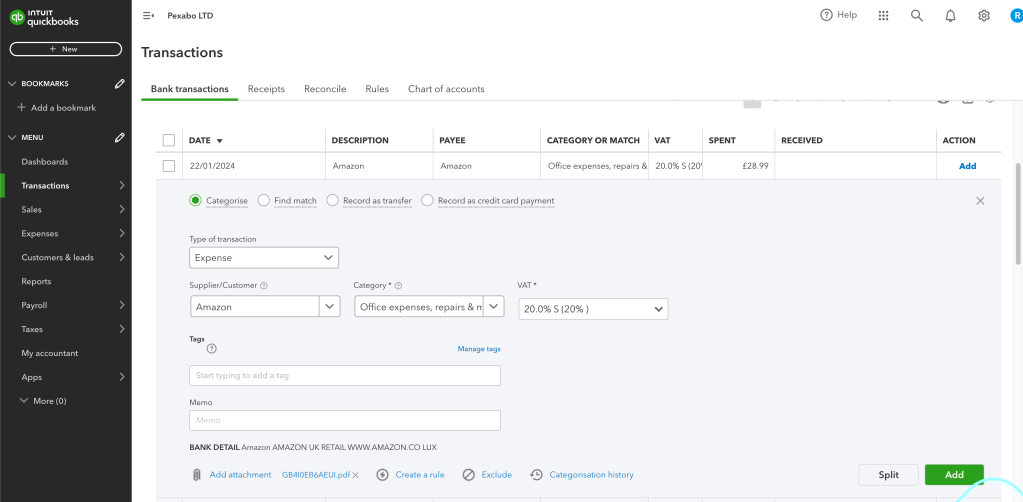
Task: Select Record as credit card payment
Action: pyautogui.click(x=427, y=200)
